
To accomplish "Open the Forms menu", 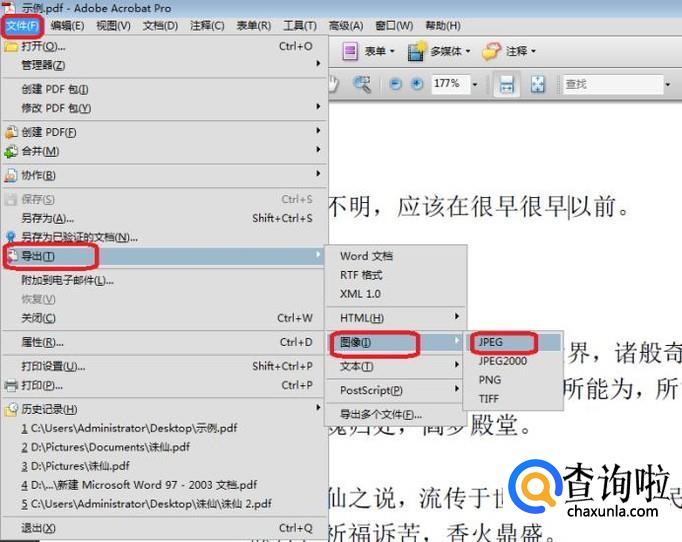I will click(254, 26).
